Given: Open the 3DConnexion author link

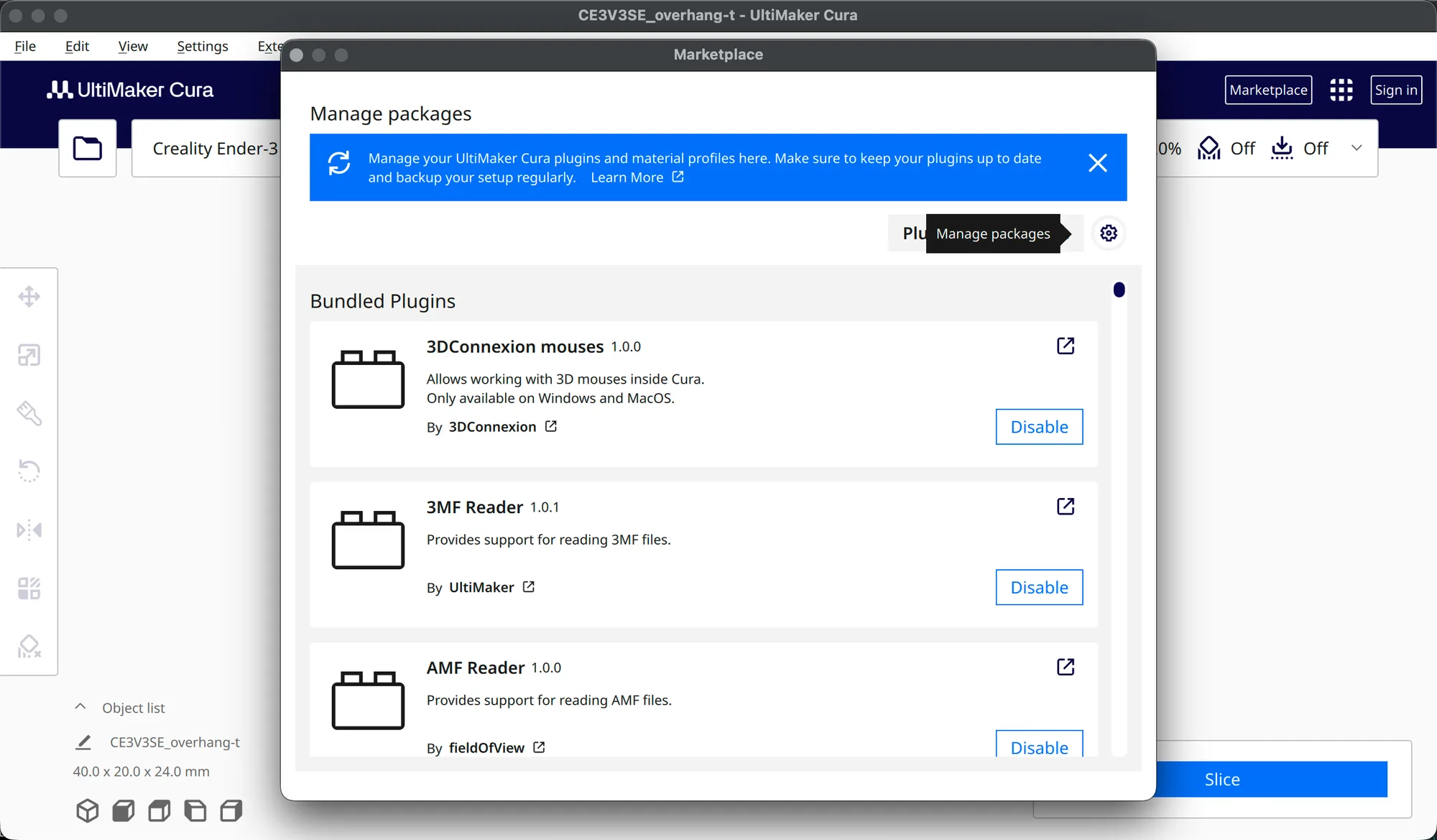Looking at the screenshot, I should click(502, 427).
